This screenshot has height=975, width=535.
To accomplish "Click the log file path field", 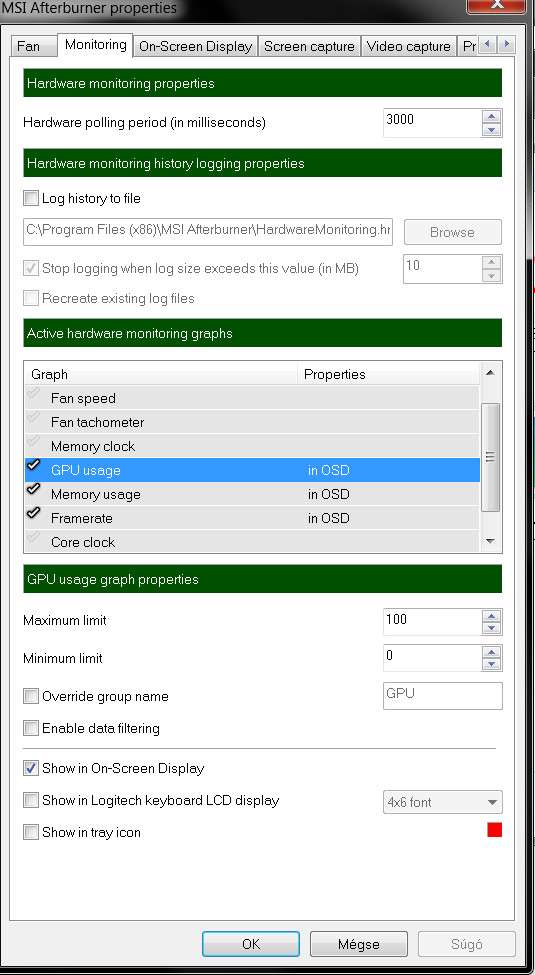I will (208, 231).
